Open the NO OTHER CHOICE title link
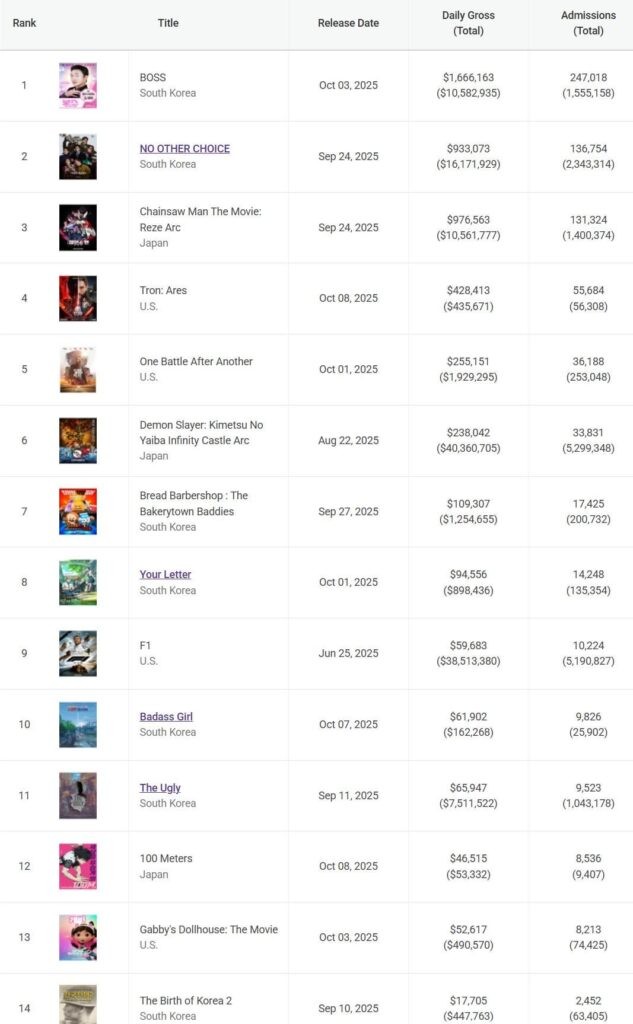Image resolution: width=633 pixels, height=1024 pixels. pos(185,149)
